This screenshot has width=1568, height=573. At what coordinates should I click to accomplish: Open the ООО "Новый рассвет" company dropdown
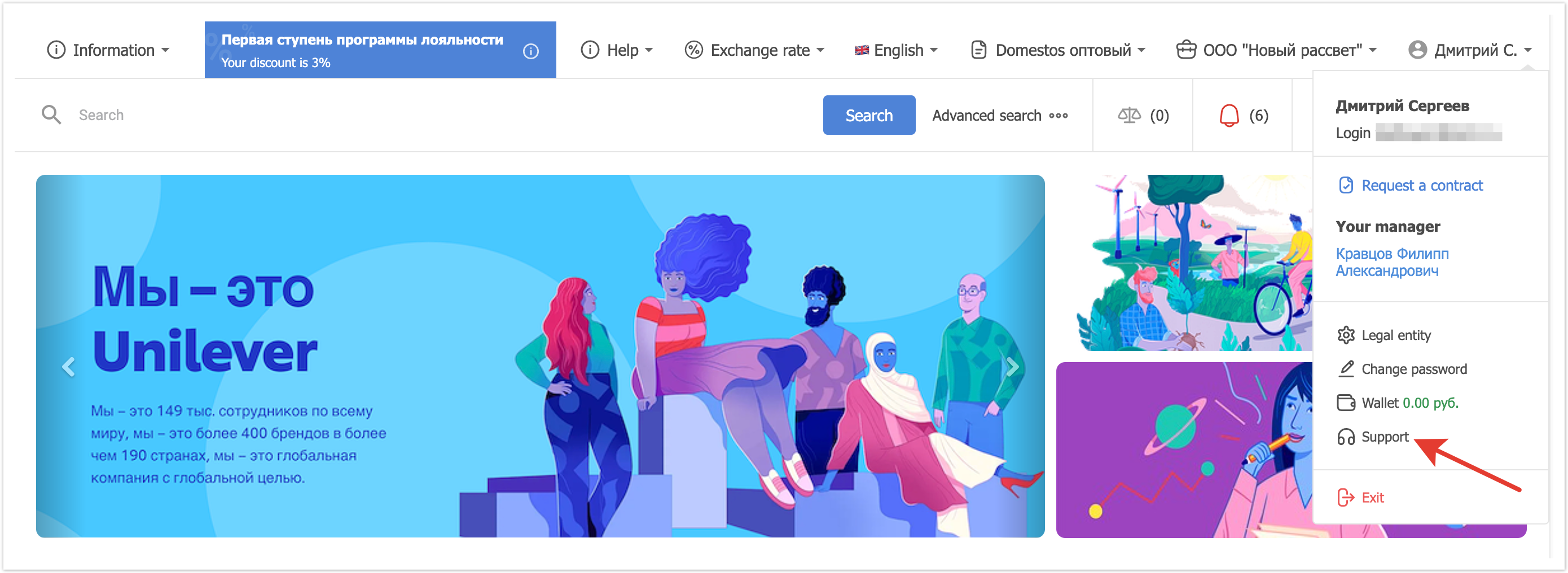pyautogui.click(x=1276, y=50)
